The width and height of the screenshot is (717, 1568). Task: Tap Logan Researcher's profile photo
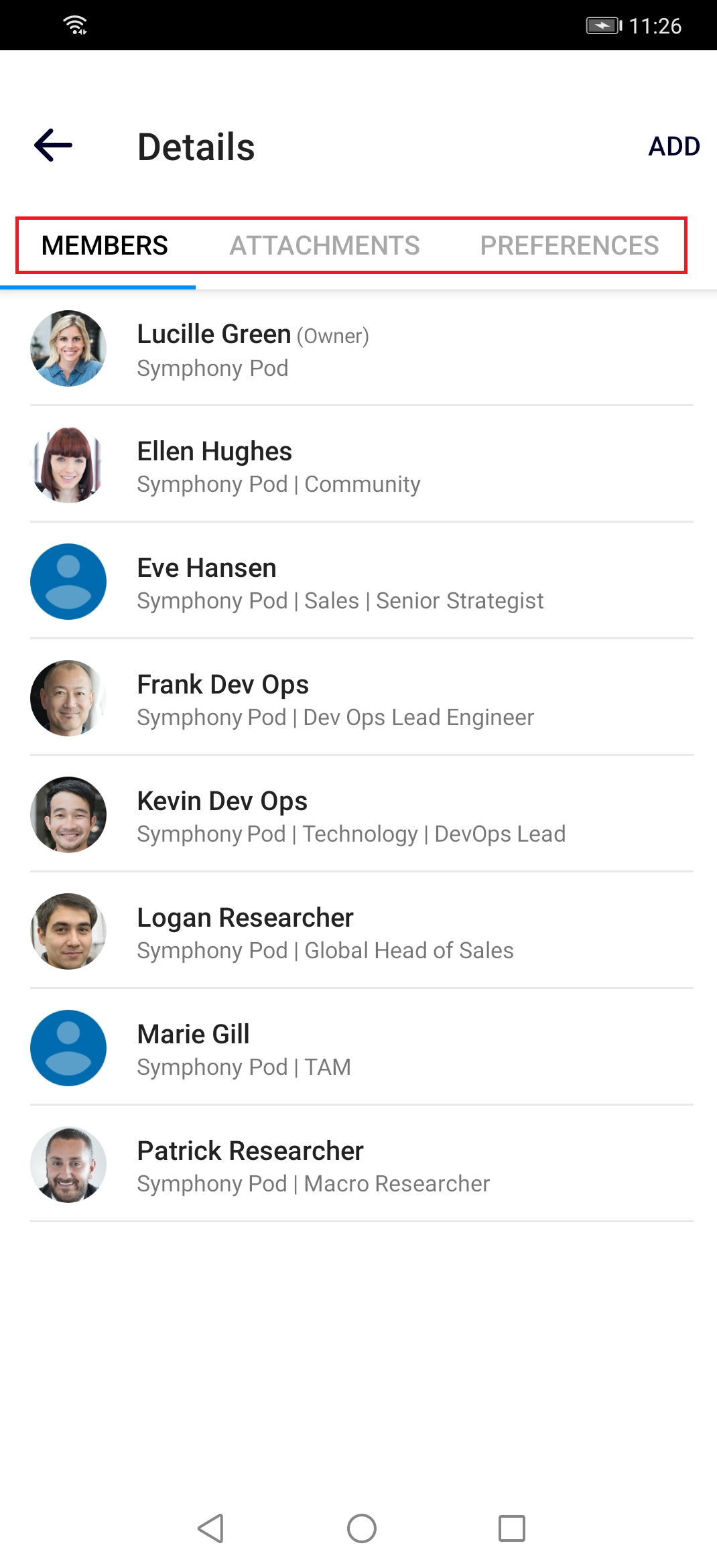pos(68,931)
